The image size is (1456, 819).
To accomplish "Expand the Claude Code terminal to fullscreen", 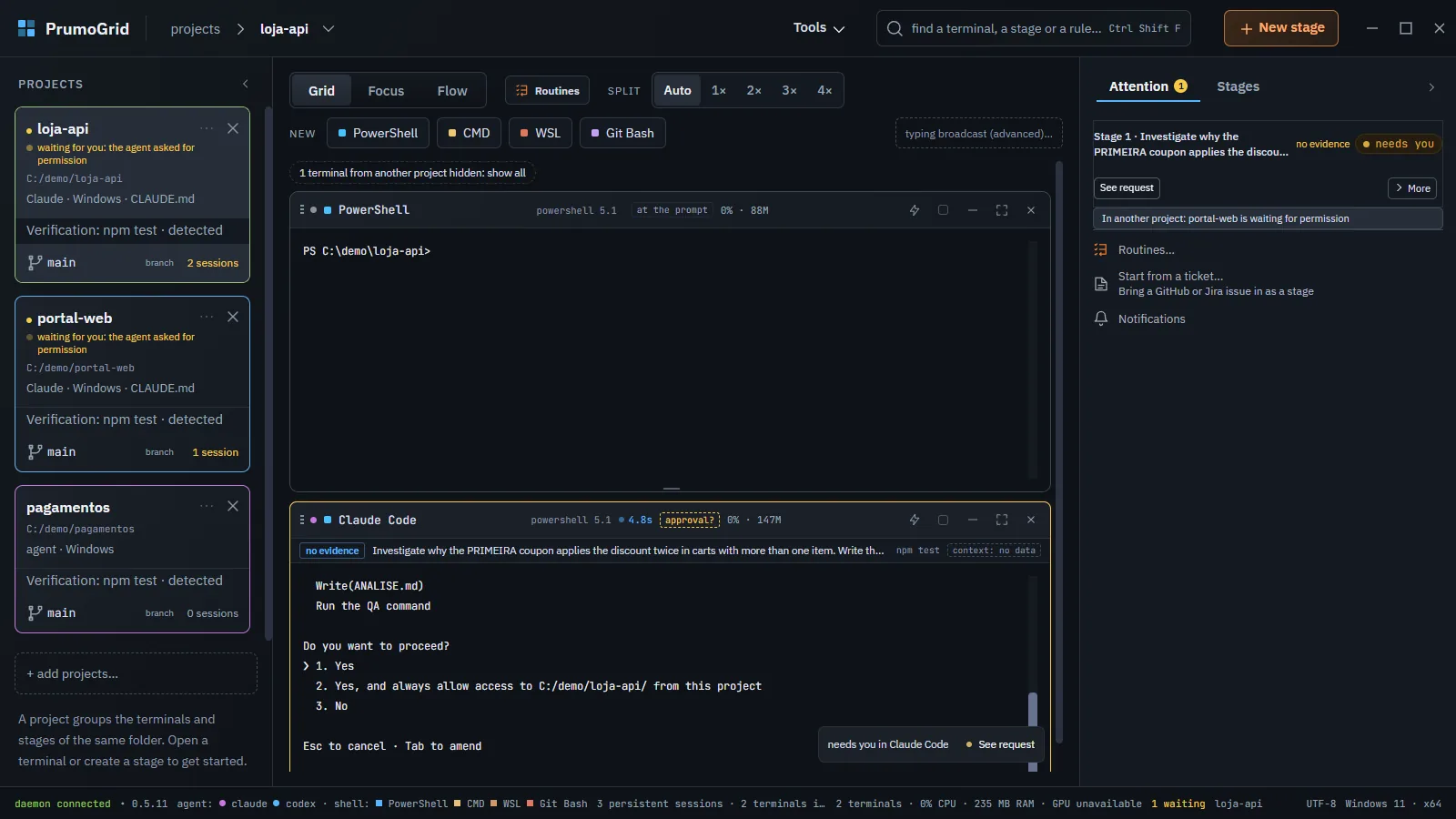I will pyautogui.click(x=1002, y=520).
